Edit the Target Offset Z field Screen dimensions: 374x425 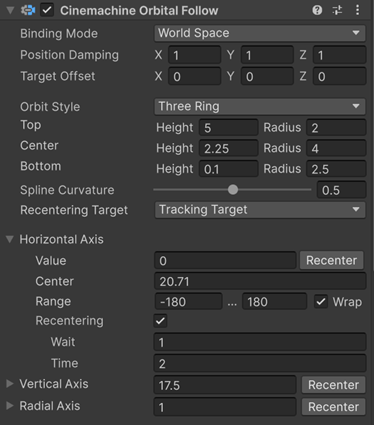pos(339,76)
